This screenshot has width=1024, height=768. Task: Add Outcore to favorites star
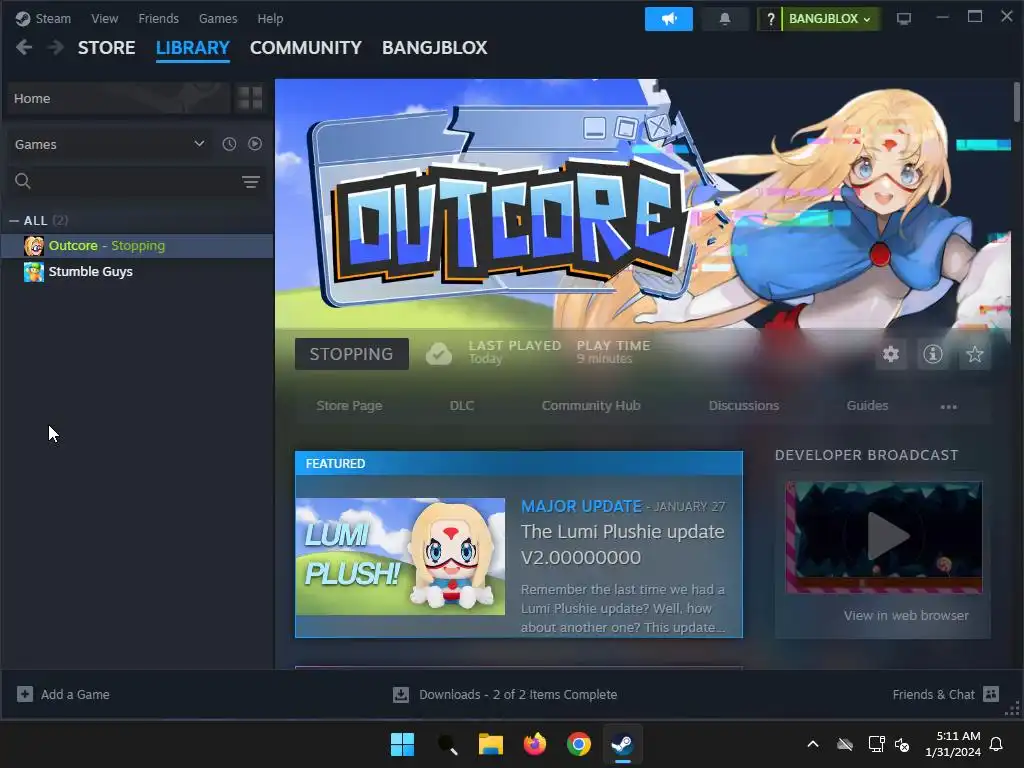[974, 354]
